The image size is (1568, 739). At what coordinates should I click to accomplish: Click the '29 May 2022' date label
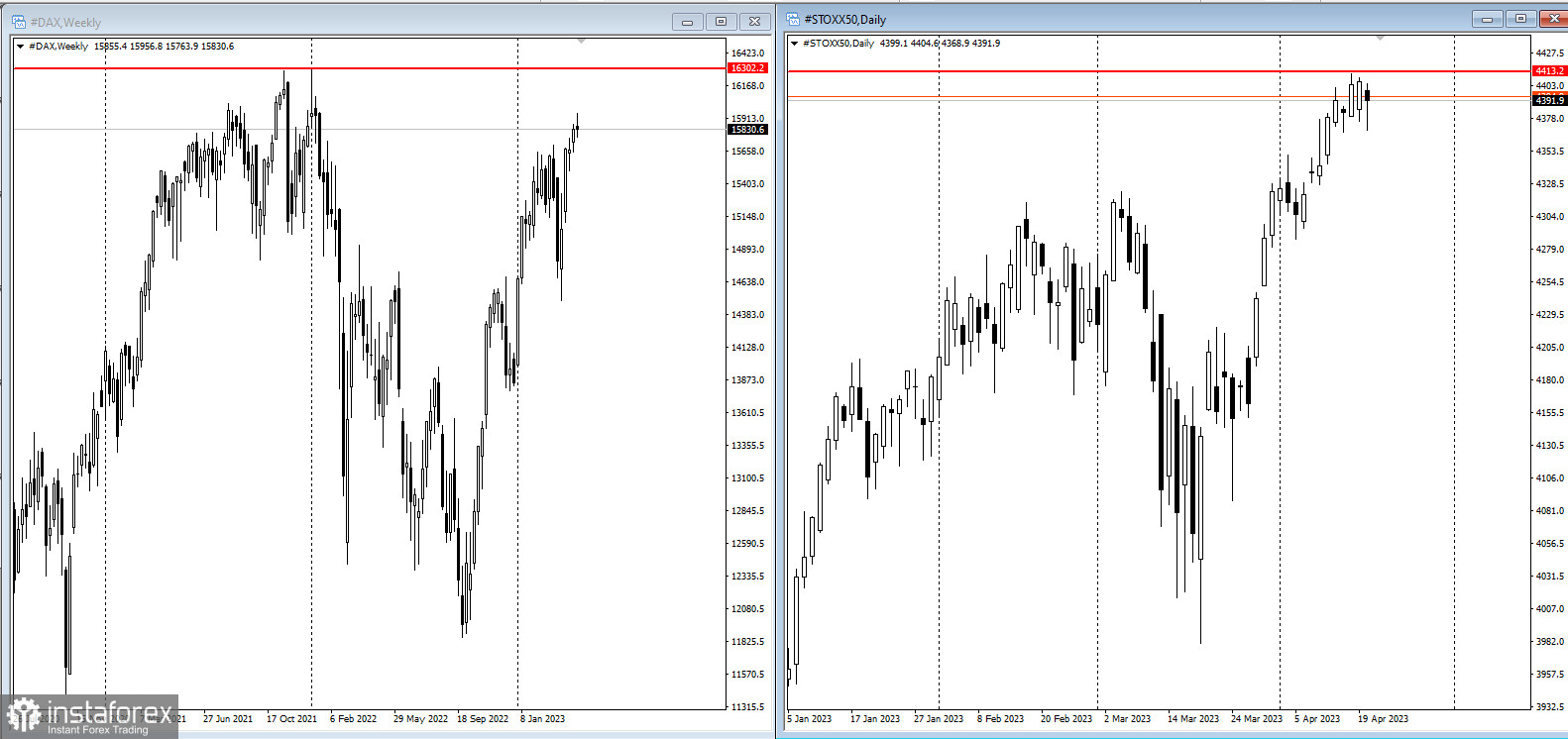[x=420, y=719]
